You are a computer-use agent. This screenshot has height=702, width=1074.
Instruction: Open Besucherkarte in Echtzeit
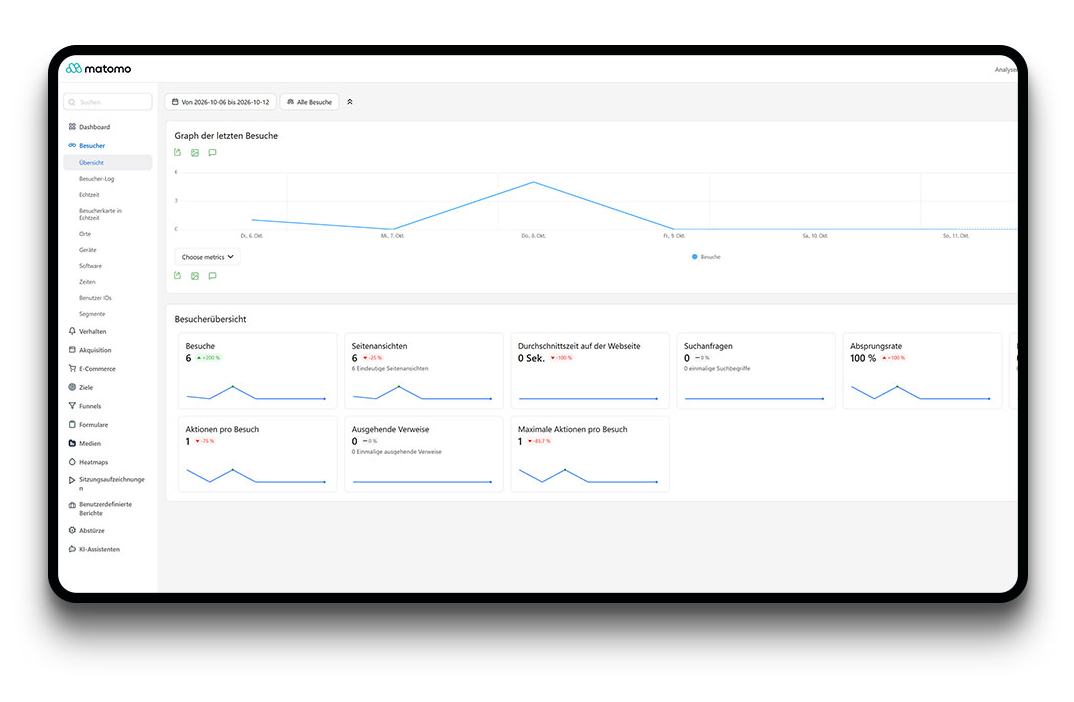click(x=100, y=214)
